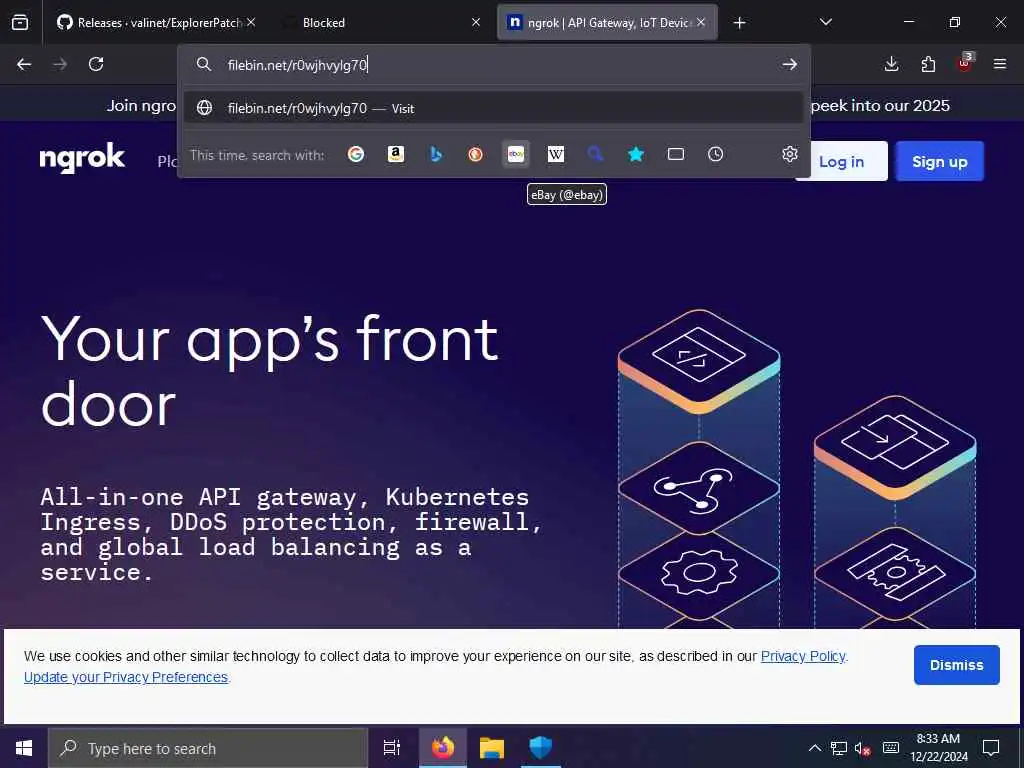
Task: Open search settings gear icon
Action: click(x=790, y=154)
